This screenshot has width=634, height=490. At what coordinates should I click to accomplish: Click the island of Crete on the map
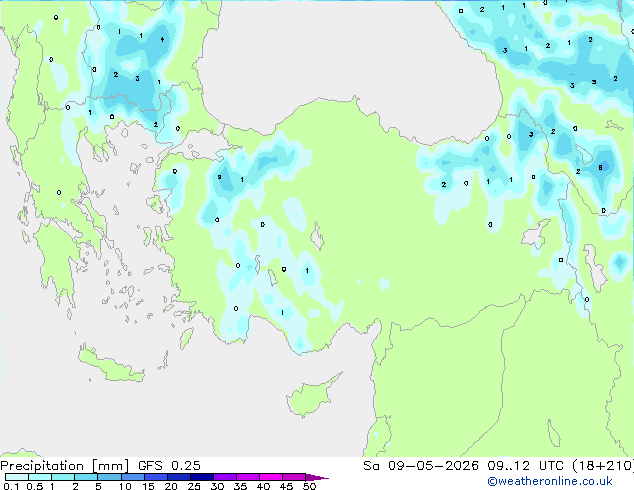click(111, 366)
